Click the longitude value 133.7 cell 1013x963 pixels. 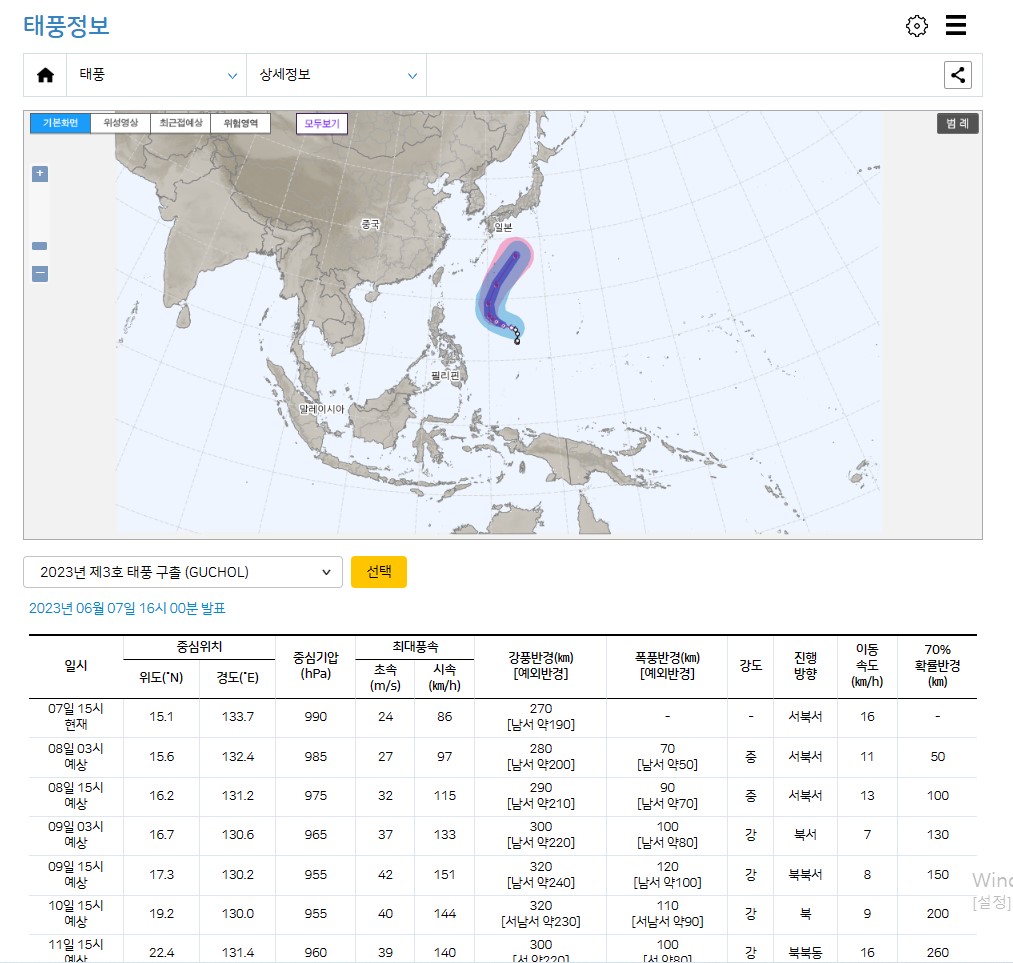pos(238,717)
